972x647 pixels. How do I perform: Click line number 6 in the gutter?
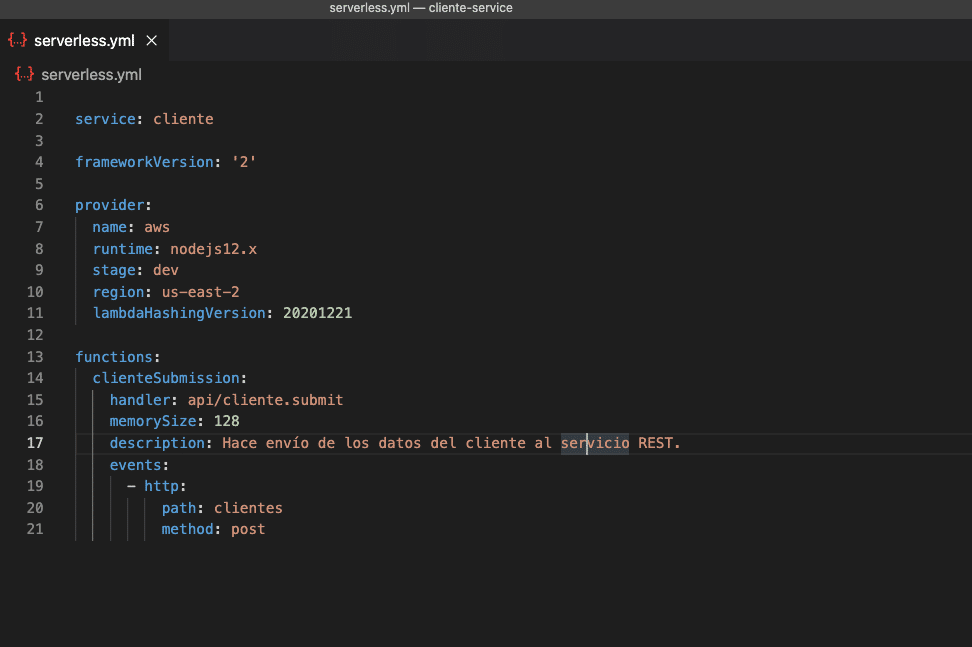point(39,205)
